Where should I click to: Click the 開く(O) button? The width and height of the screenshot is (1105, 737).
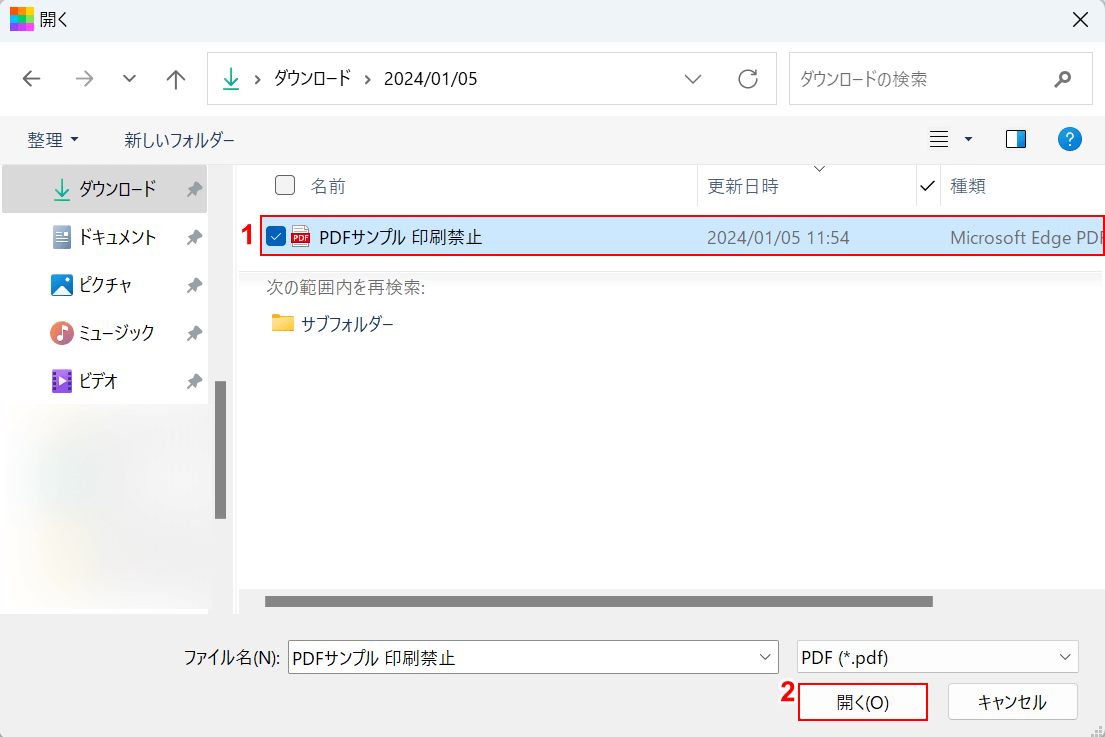pos(863,702)
